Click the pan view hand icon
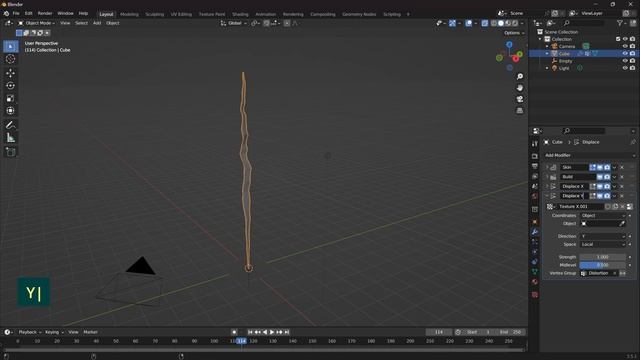This screenshot has height=360, width=640. click(520, 88)
